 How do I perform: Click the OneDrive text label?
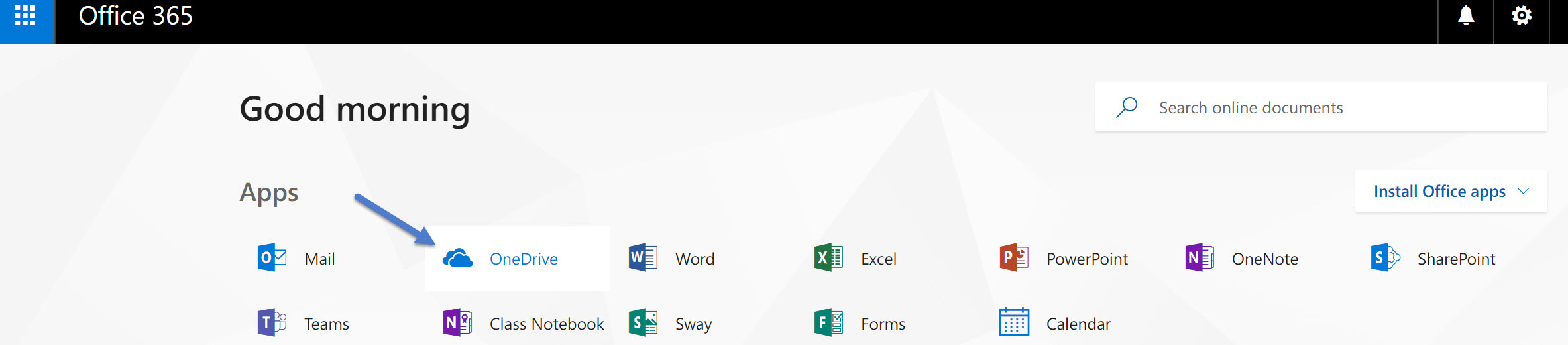(x=524, y=259)
